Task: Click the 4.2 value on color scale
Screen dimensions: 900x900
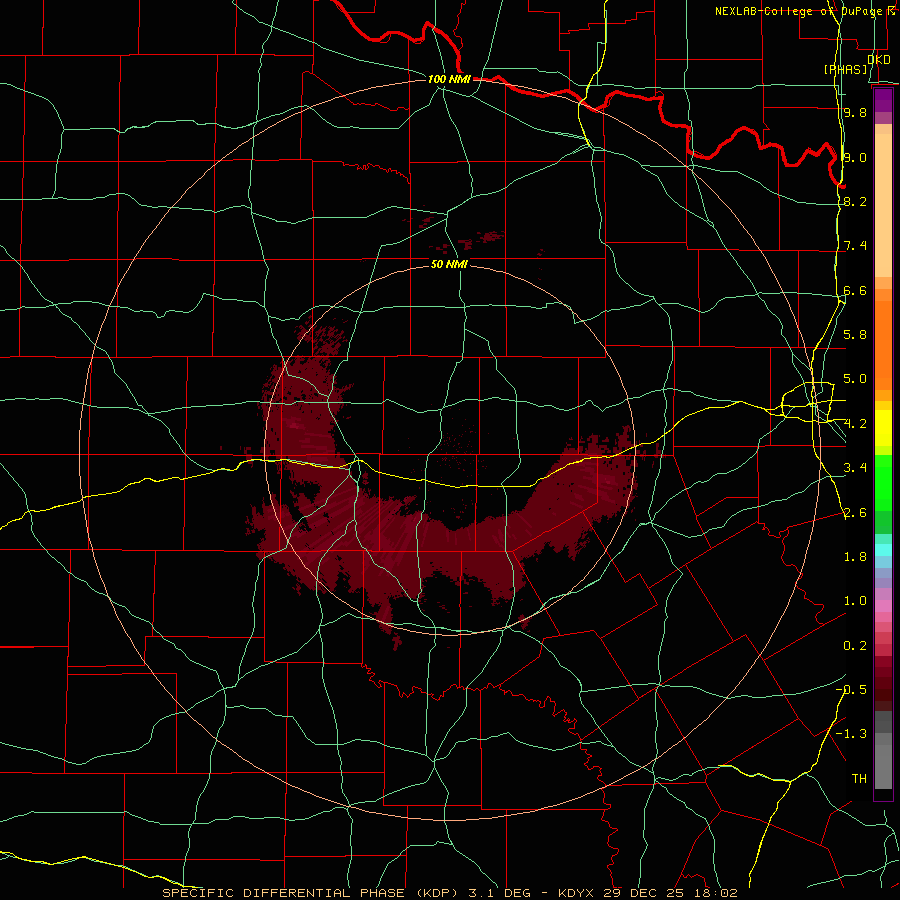Action: 855,424
